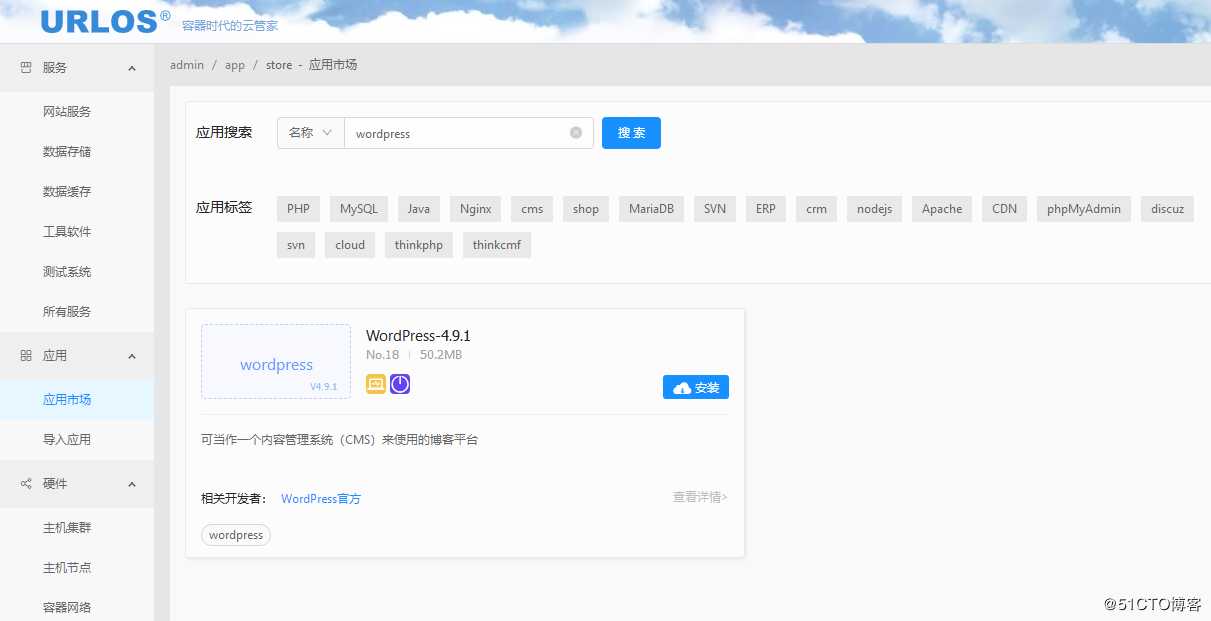Click the wordpress V4.9.1 thumbnail
Image resolution: width=1211 pixels, height=621 pixels.
pyautogui.click(x=276, y=362)
